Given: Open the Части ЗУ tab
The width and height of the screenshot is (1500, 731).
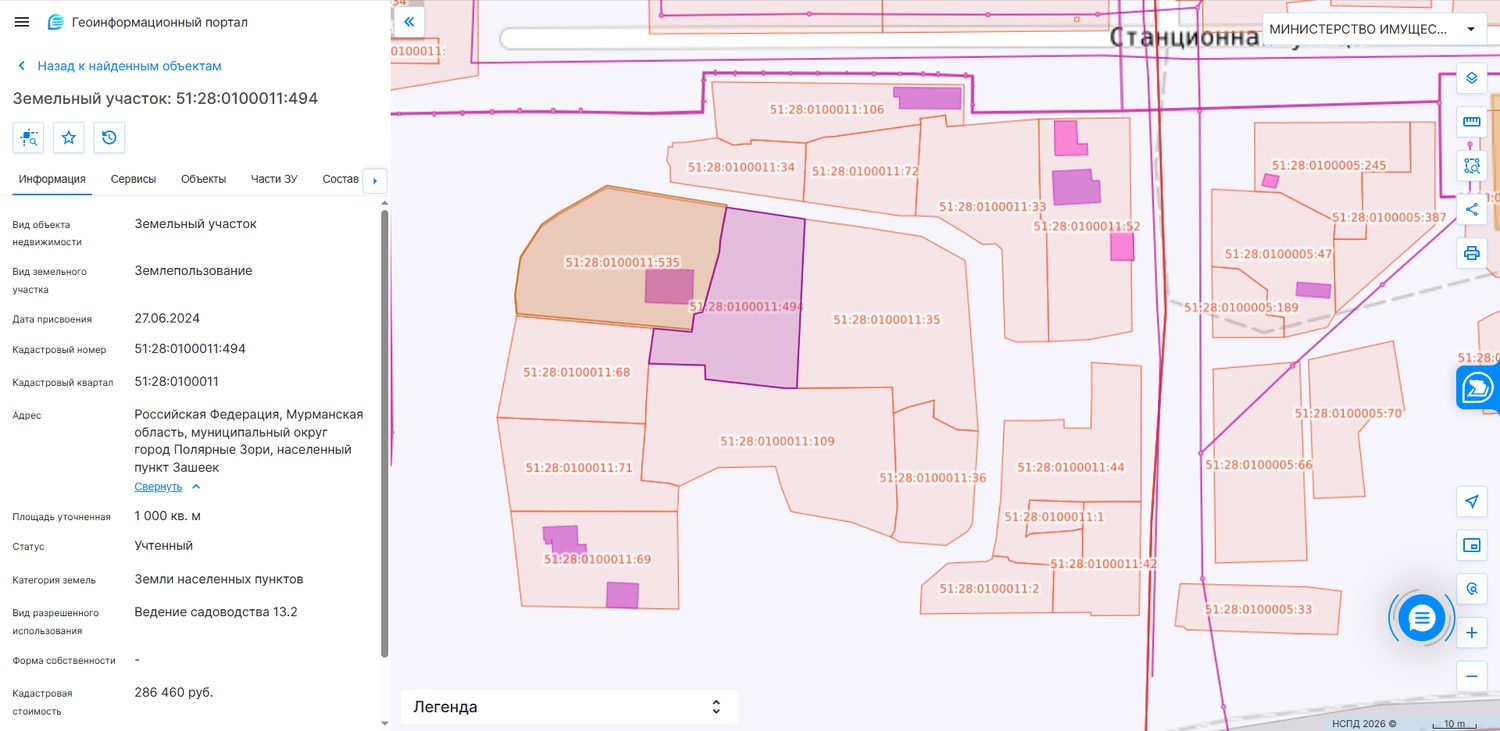Looking at the screenshot, I should (274, 179).
